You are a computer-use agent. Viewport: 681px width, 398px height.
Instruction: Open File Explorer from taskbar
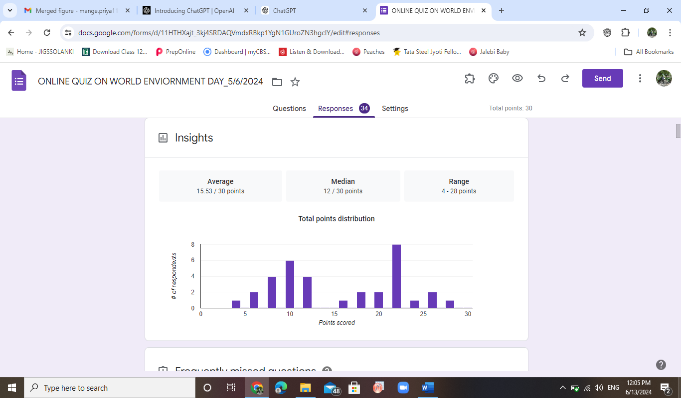[x=305, y=388]
